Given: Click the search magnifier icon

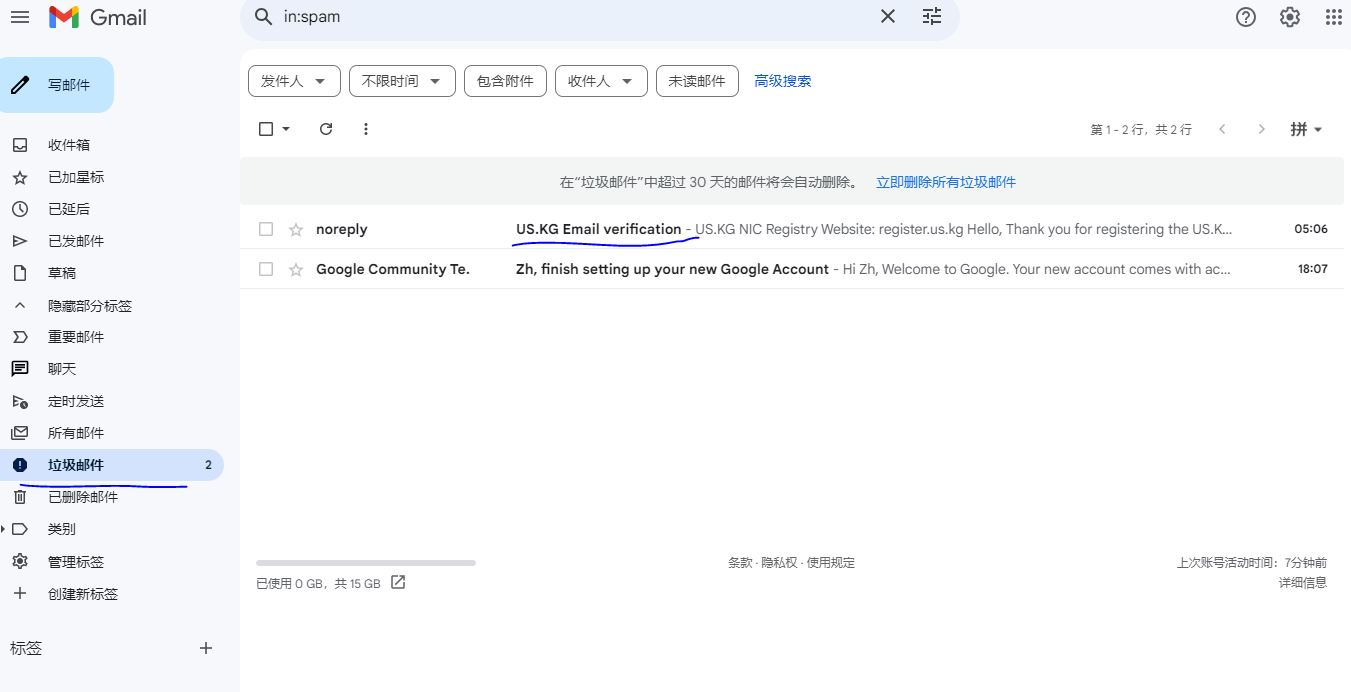Looking at the screenshot, I should click(x=264, y=17).
